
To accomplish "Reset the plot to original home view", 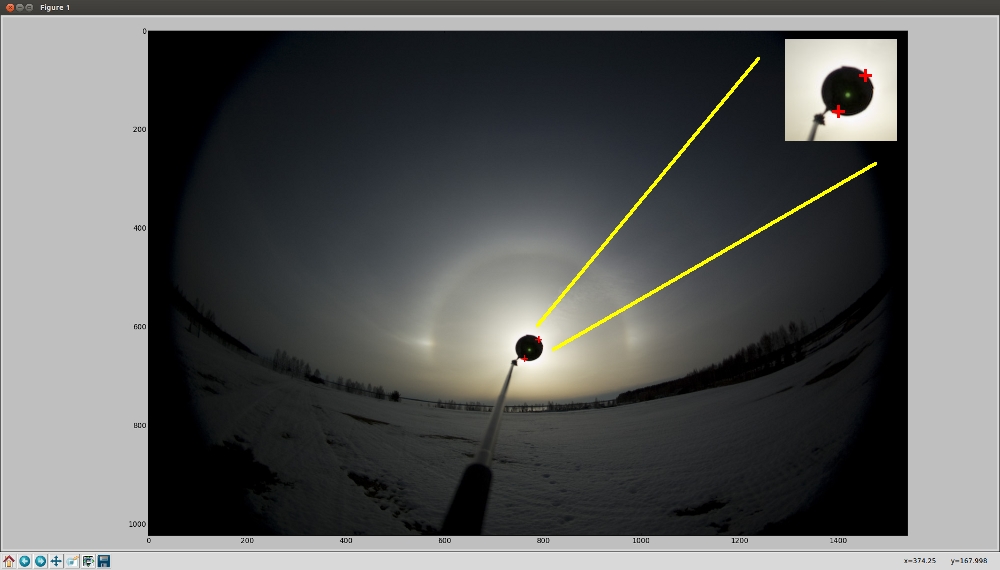I will click(9, 561).
